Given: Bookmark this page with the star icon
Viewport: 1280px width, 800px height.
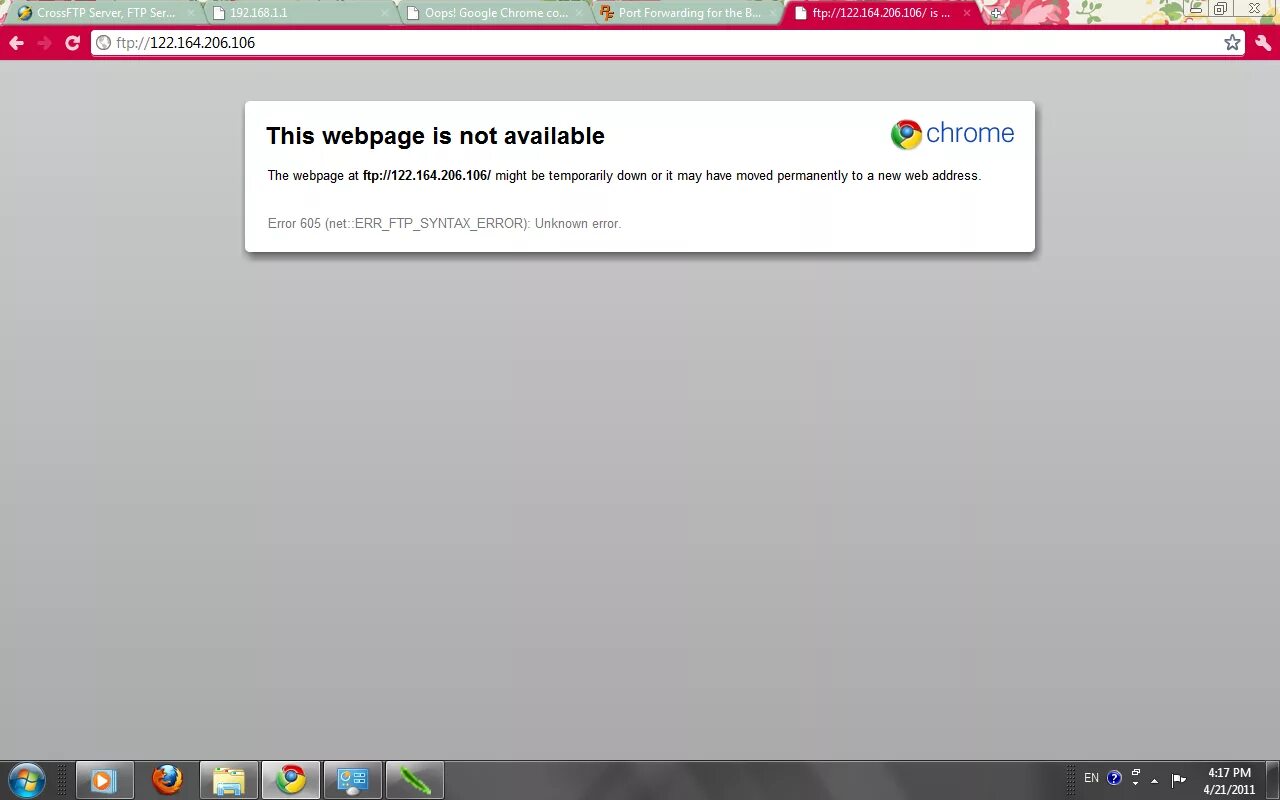Looking at the screenshot, I should pos(1232,42).
